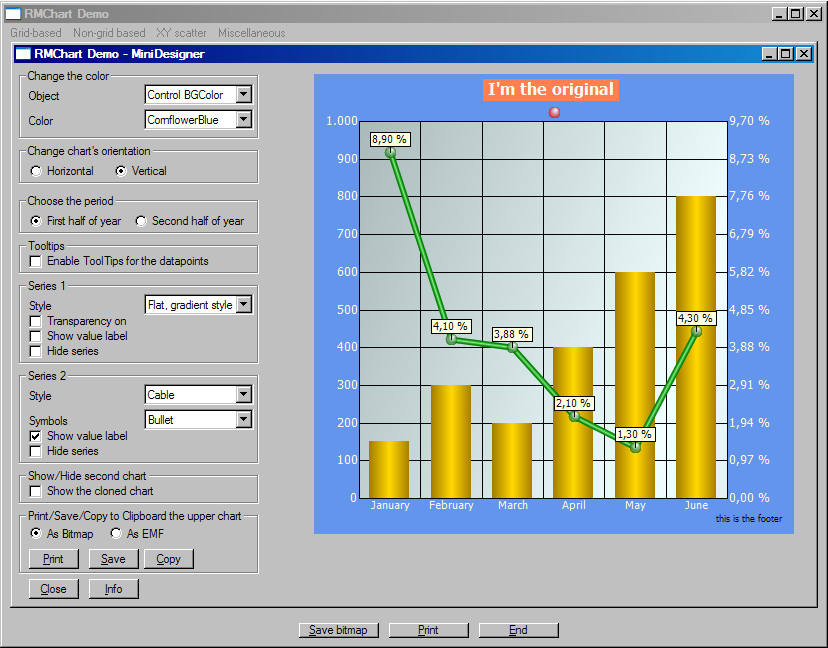Click the 3,88 % data label on line

pyautogui.click(x=512, y=334)
